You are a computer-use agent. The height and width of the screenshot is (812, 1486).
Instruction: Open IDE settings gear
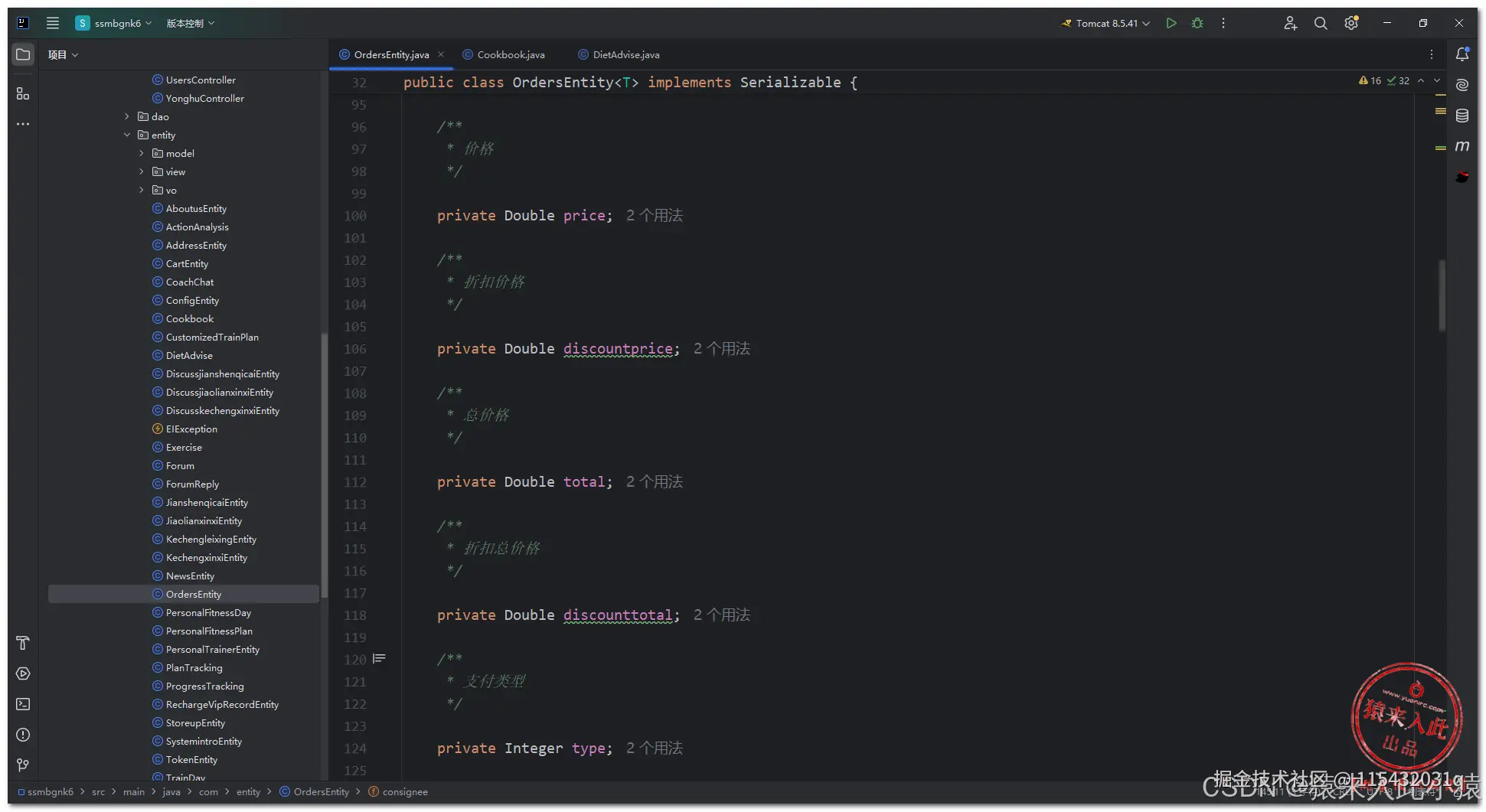1351,23
